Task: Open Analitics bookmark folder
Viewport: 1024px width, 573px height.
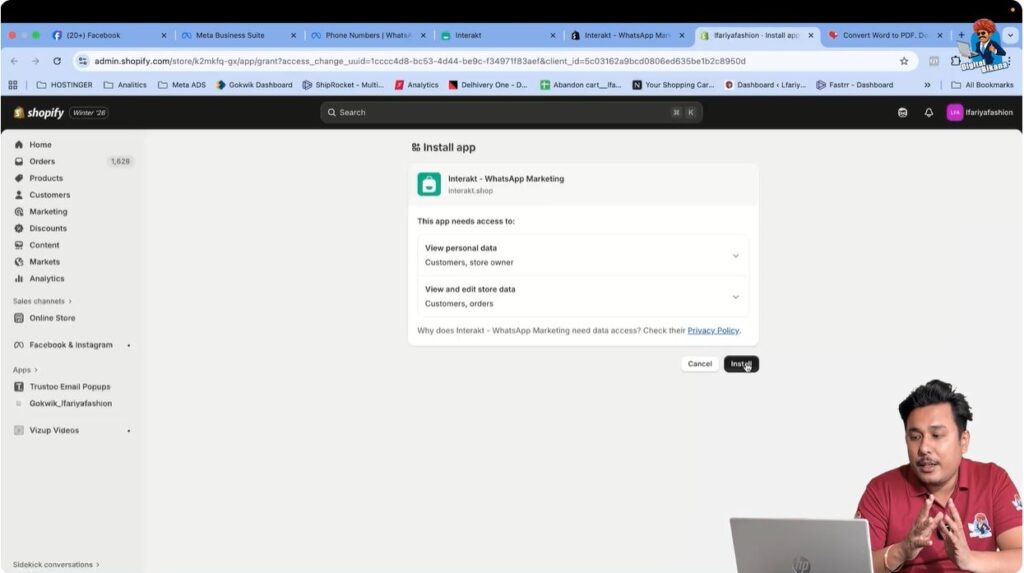Action: click(x=125, y=85)
